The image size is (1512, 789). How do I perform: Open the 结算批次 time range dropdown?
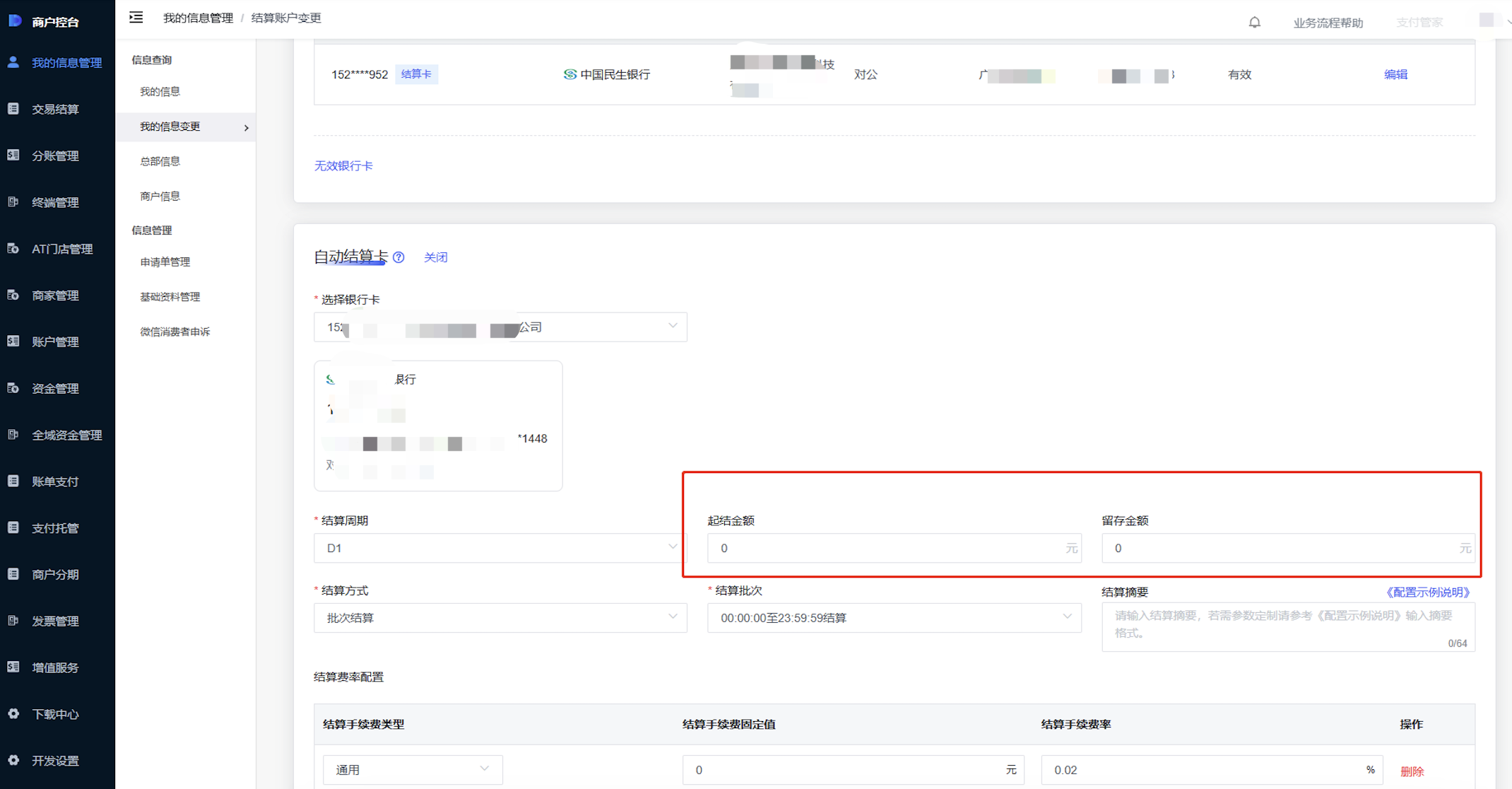tap(894, 618)
